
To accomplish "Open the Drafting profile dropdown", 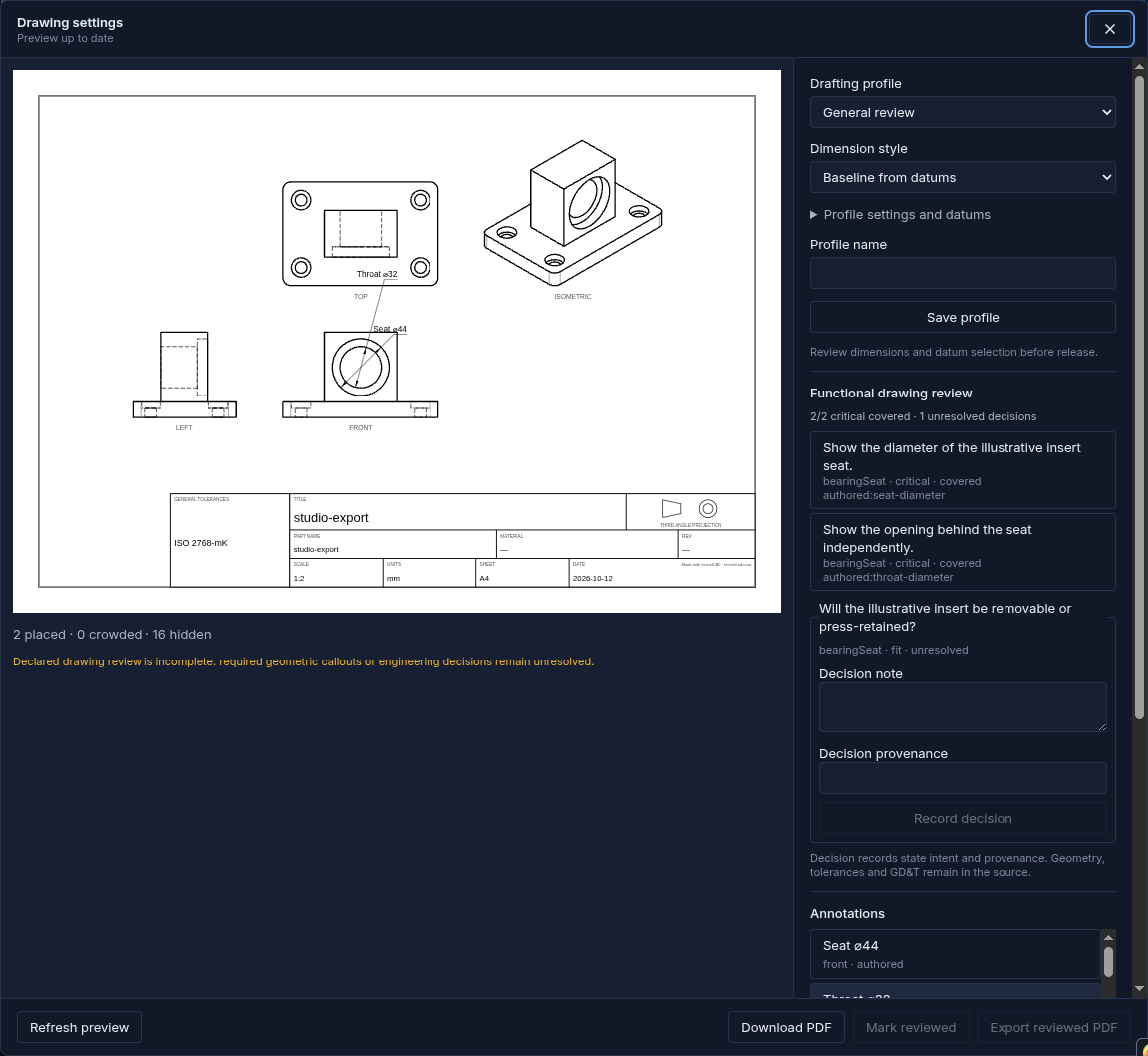I will click(x=962, y=112).
